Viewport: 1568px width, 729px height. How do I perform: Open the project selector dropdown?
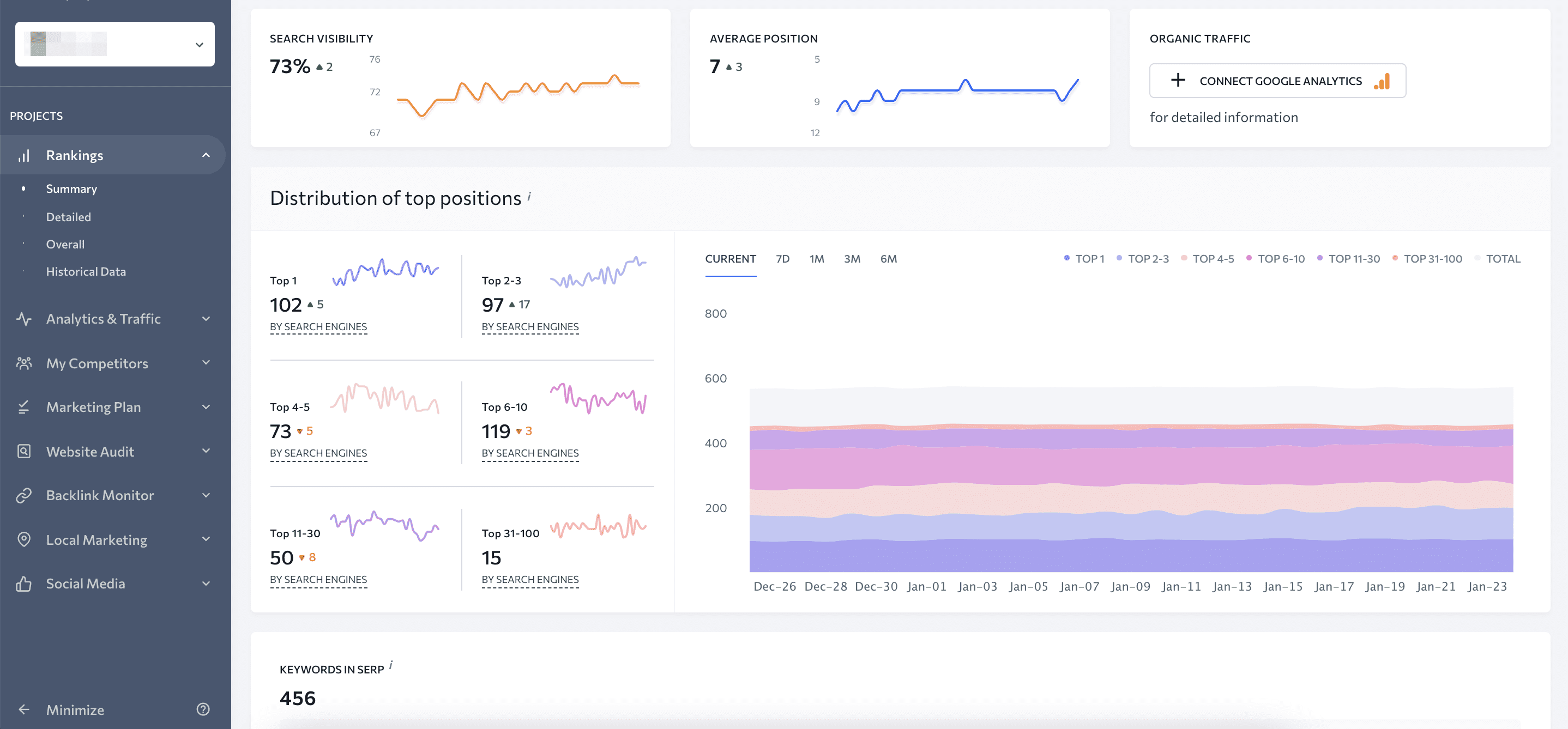pos(115,45)
